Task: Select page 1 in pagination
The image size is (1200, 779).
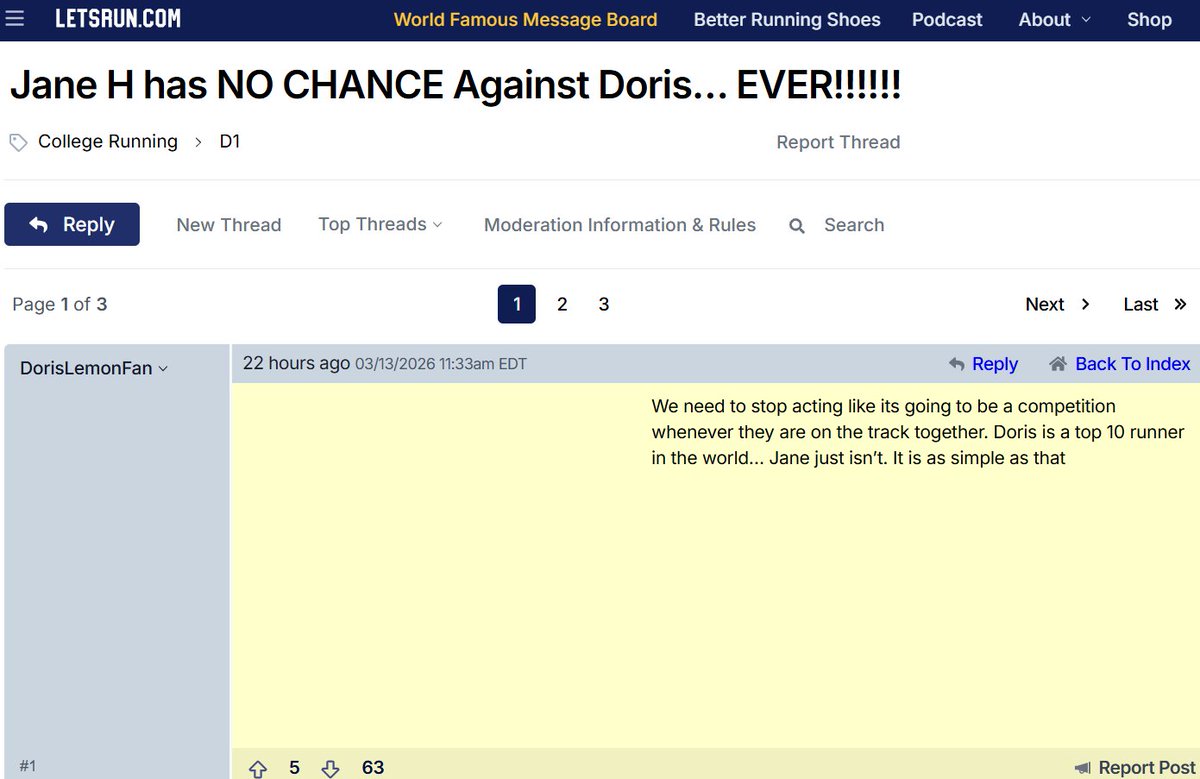Action: coord(517,304)
